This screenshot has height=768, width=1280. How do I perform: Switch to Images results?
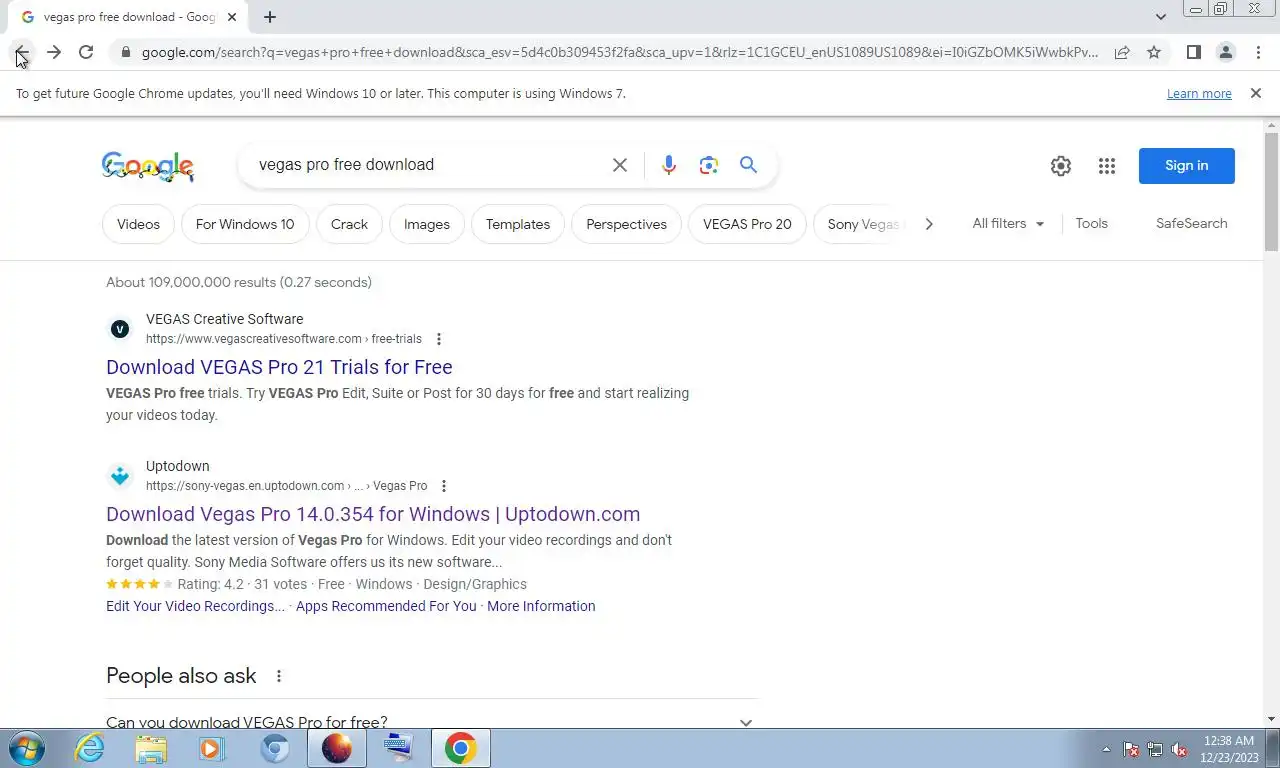pyautogui.click(x=427, y=224)
